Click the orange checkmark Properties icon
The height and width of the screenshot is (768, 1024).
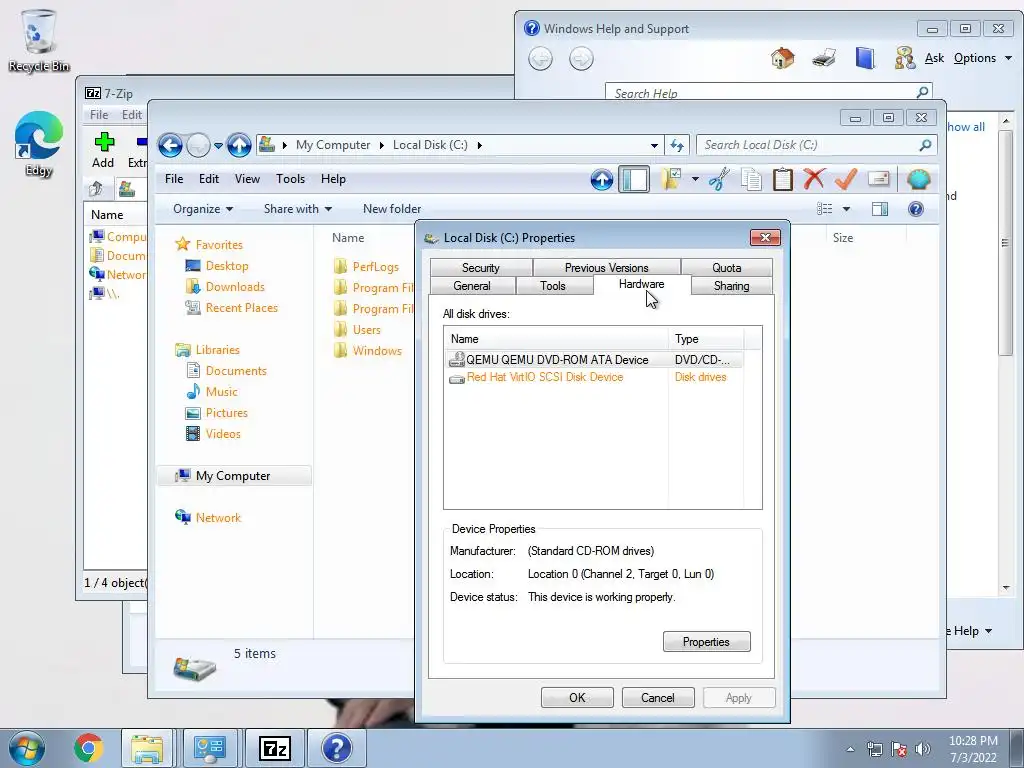(x=846, y=179)
